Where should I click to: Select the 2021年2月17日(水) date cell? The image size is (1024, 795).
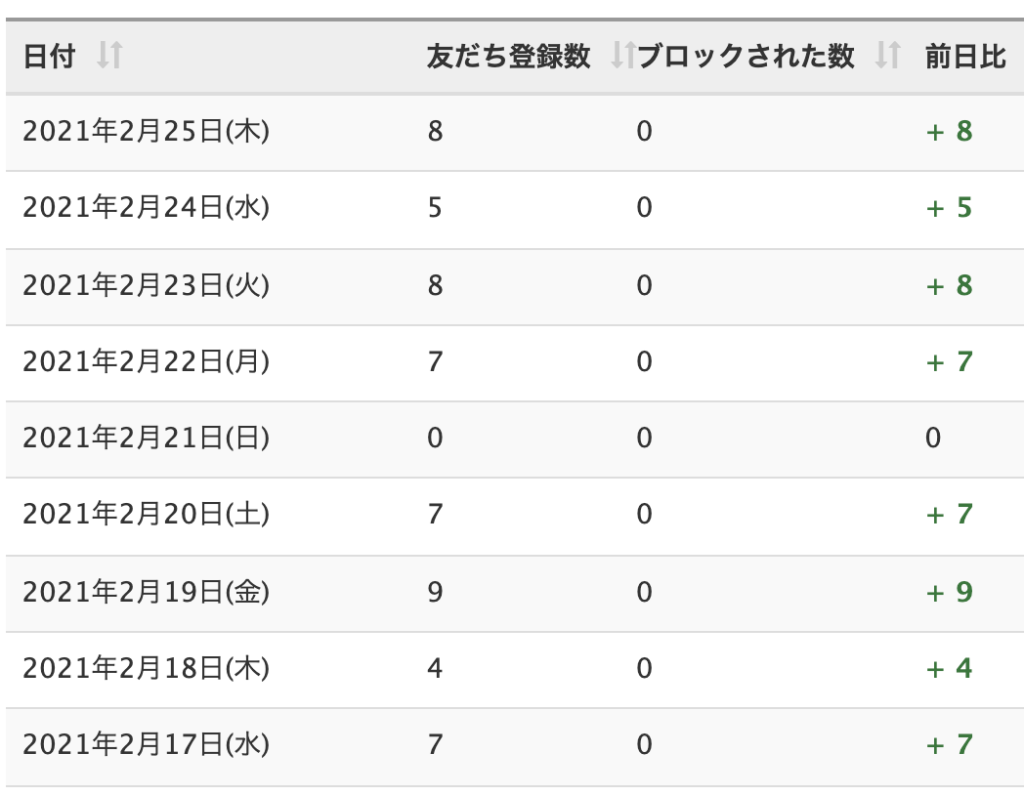[146, 745]
